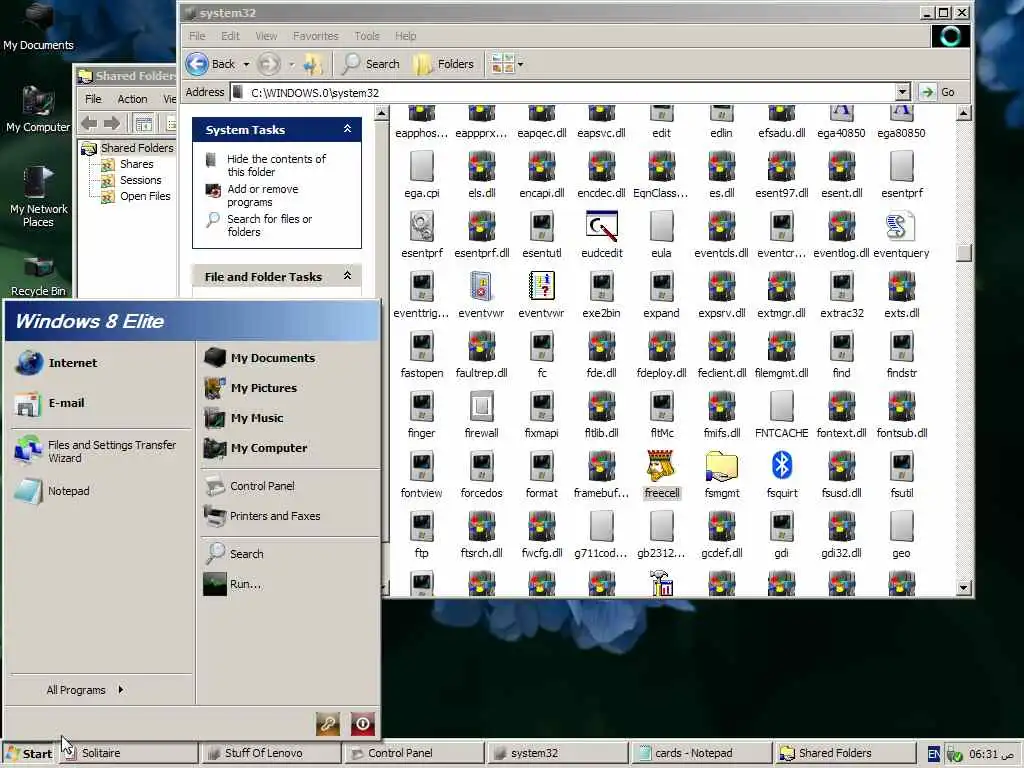Click the file list scrollbar thumb

click(964, 252)
